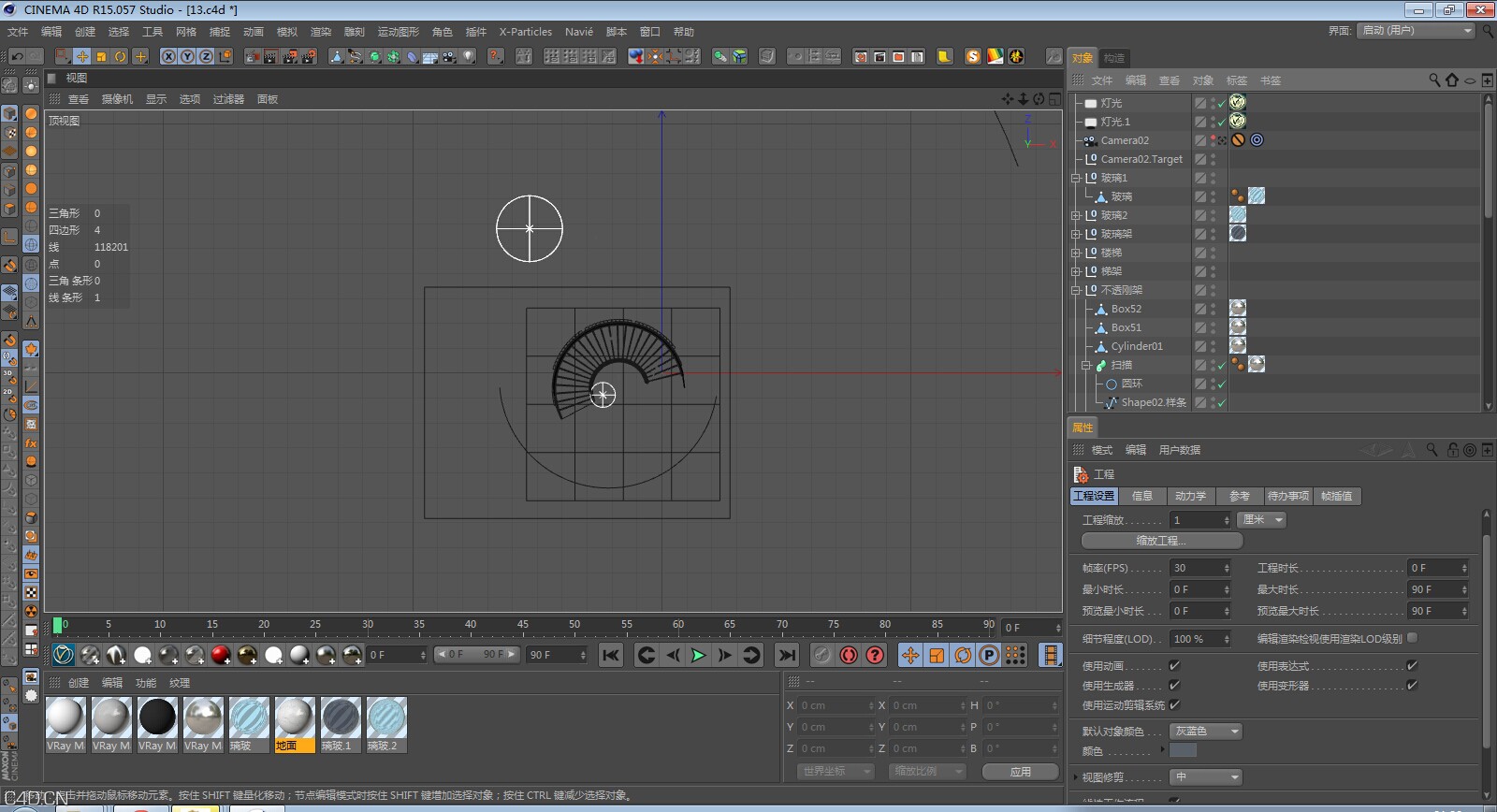Click the coordinate system cube icon

click(225, 56)
